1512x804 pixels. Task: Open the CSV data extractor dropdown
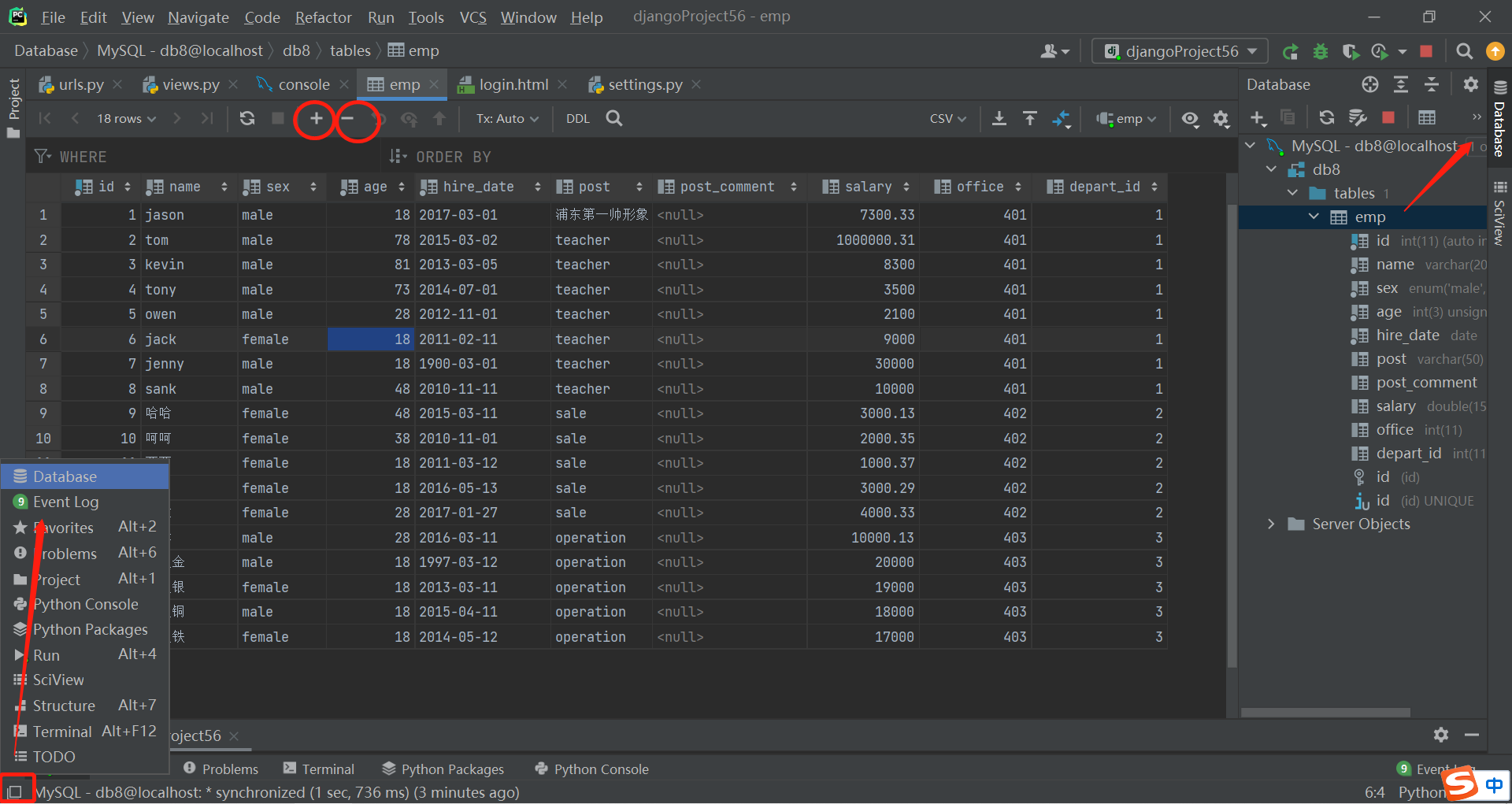coord(947,118)
